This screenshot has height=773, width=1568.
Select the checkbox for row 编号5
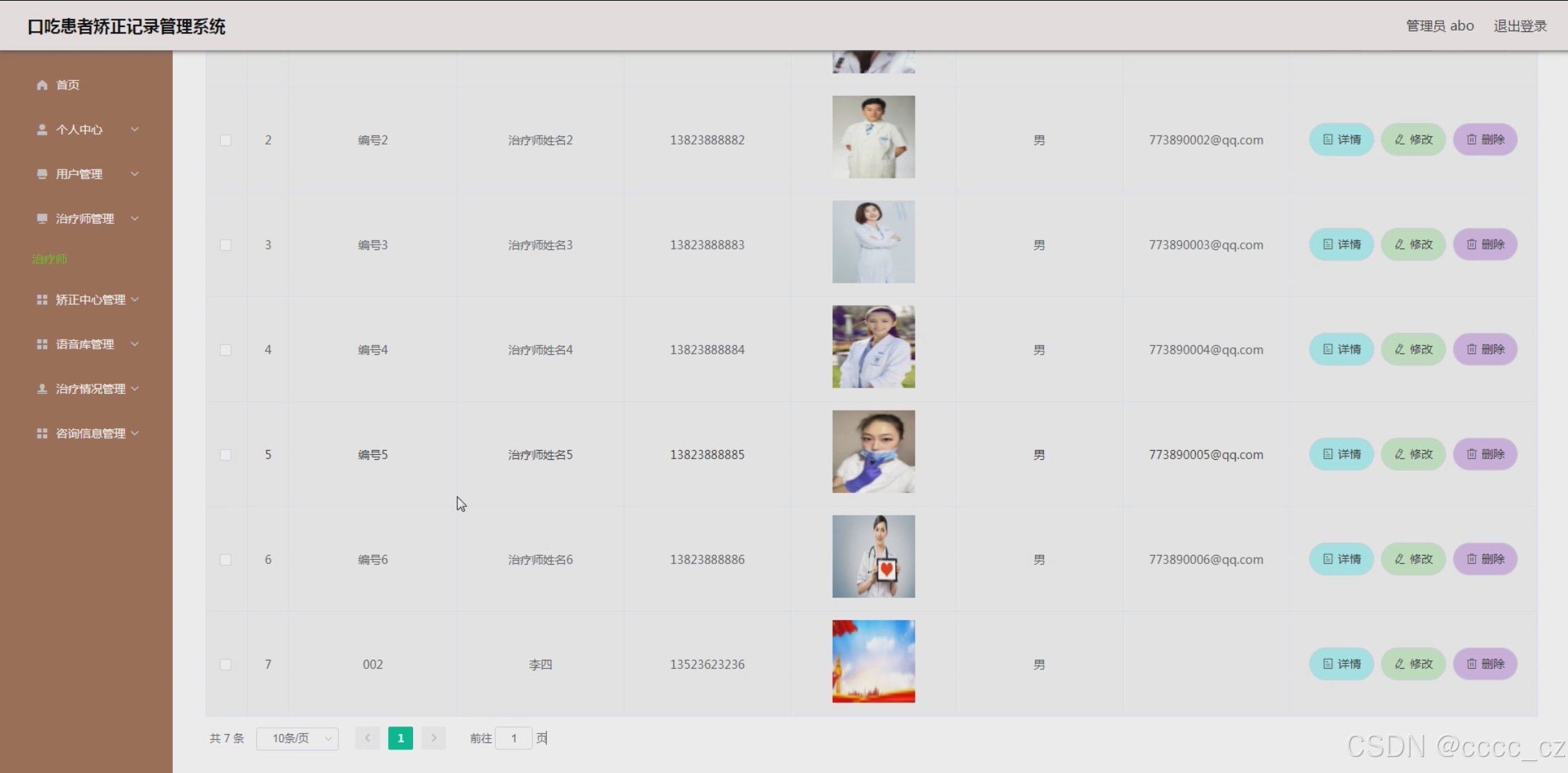tap(226, 455)
